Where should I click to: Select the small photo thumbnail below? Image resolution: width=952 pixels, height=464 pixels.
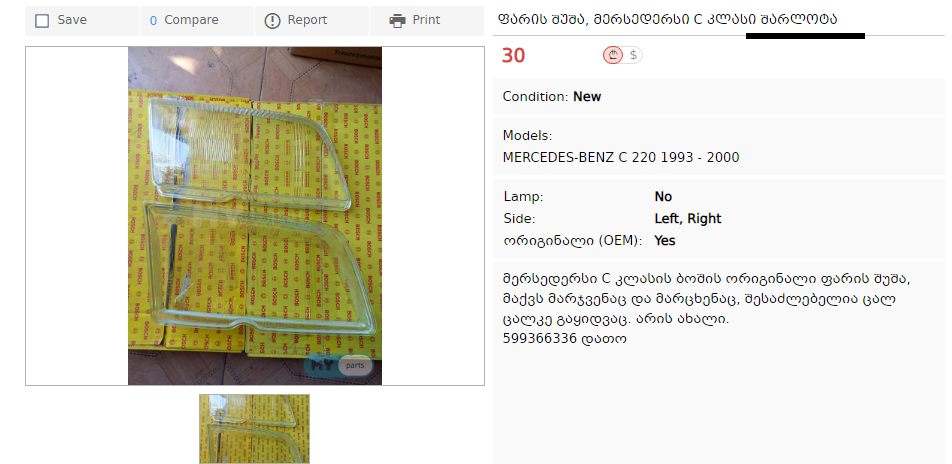(x=254, y=429)
